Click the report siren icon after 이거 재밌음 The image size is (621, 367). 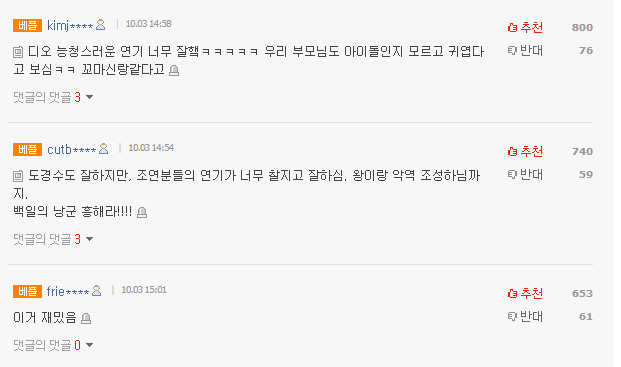(86, 318)
